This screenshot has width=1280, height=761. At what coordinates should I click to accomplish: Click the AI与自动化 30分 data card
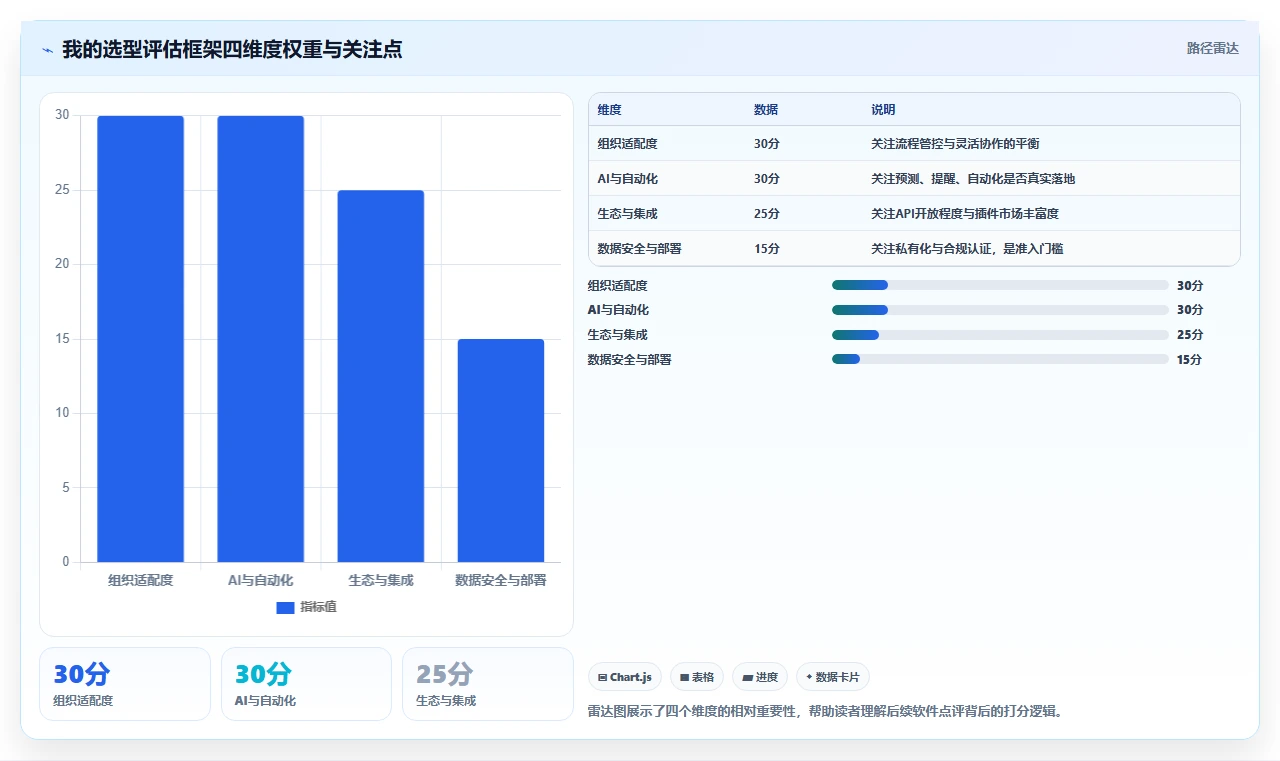[x=306, y=684]
